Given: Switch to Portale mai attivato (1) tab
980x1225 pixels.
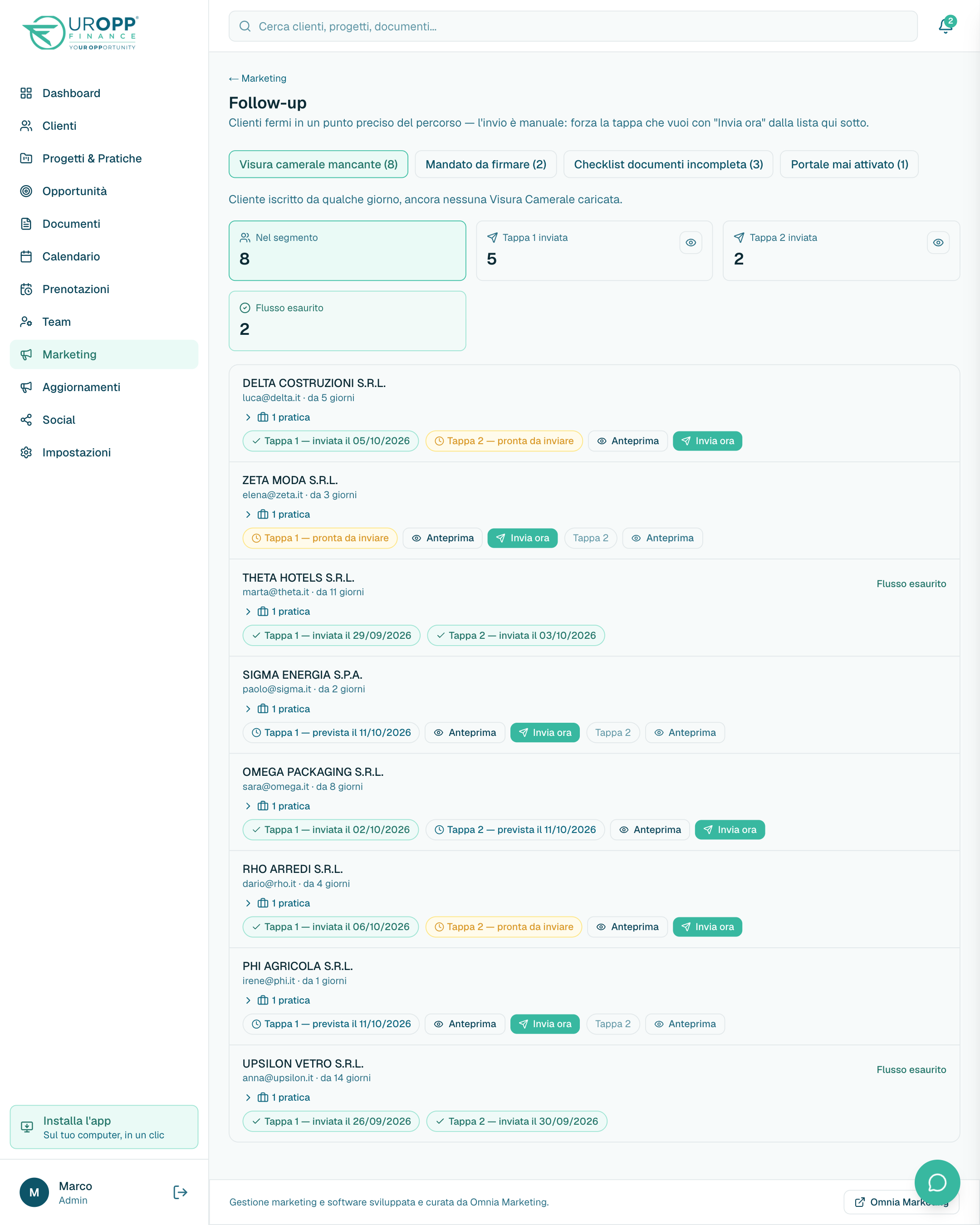Looking at the screenshot, I should (x=849, y=164).
